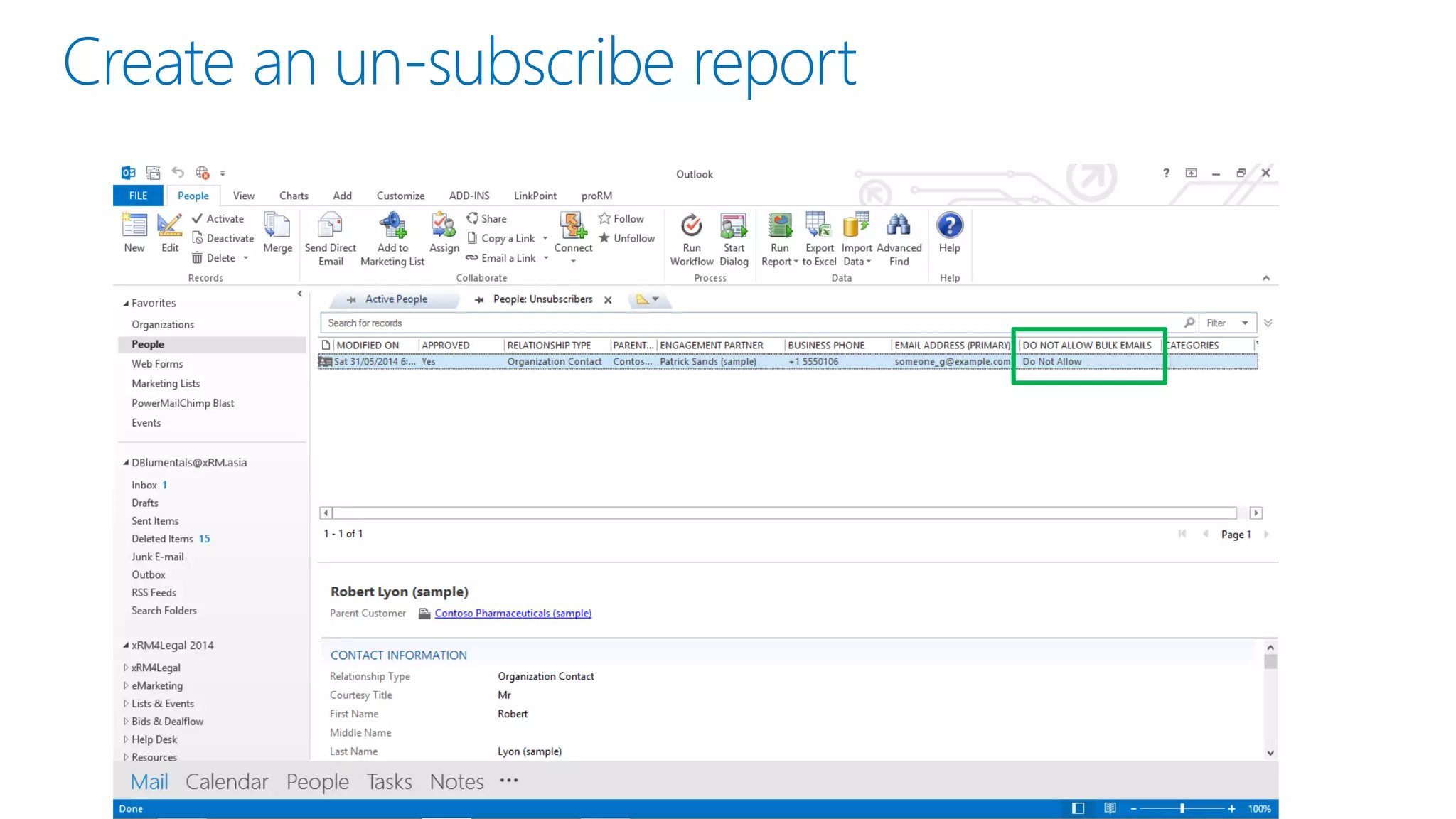Expand the Help Desk folder
The image size is (1456, 819).
point(126,739)
